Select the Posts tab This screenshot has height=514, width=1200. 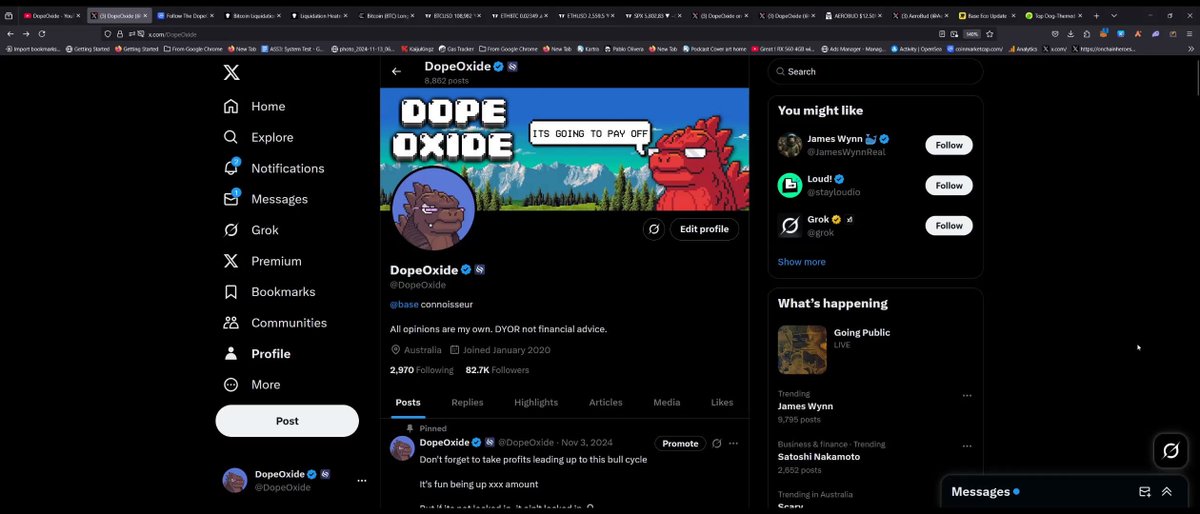[x=408, y=402]
